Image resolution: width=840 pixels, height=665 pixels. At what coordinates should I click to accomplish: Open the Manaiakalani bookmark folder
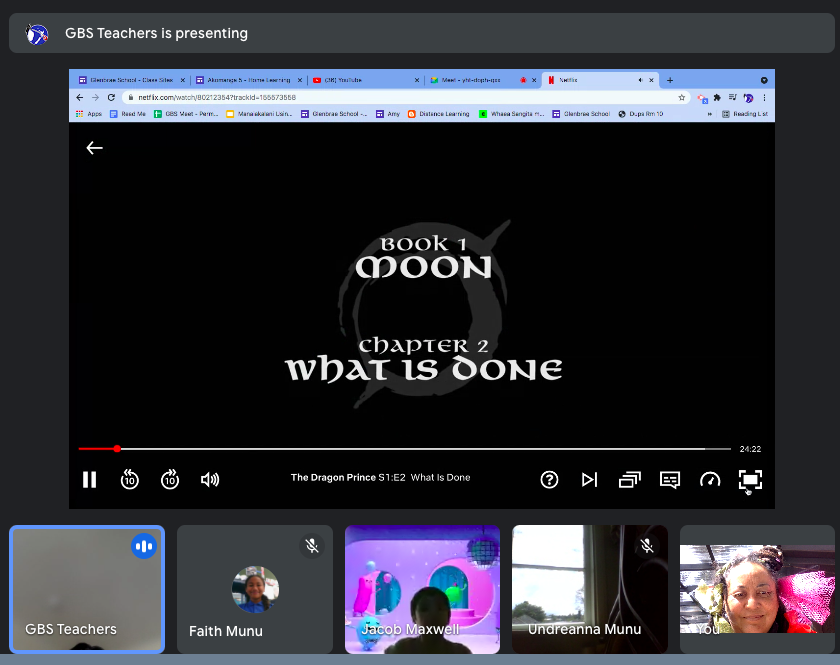coord(259,114)
